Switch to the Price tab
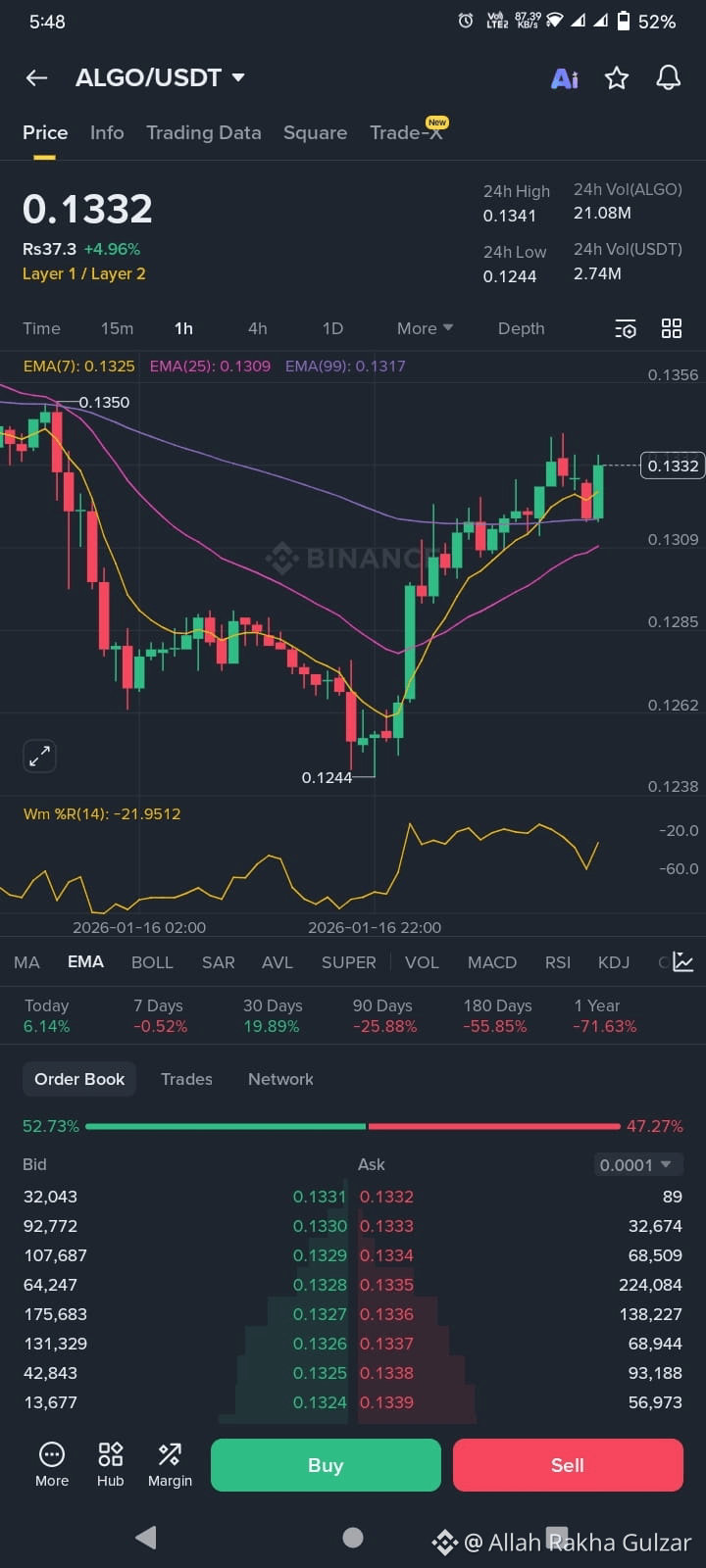 click(x=45, y=132)
